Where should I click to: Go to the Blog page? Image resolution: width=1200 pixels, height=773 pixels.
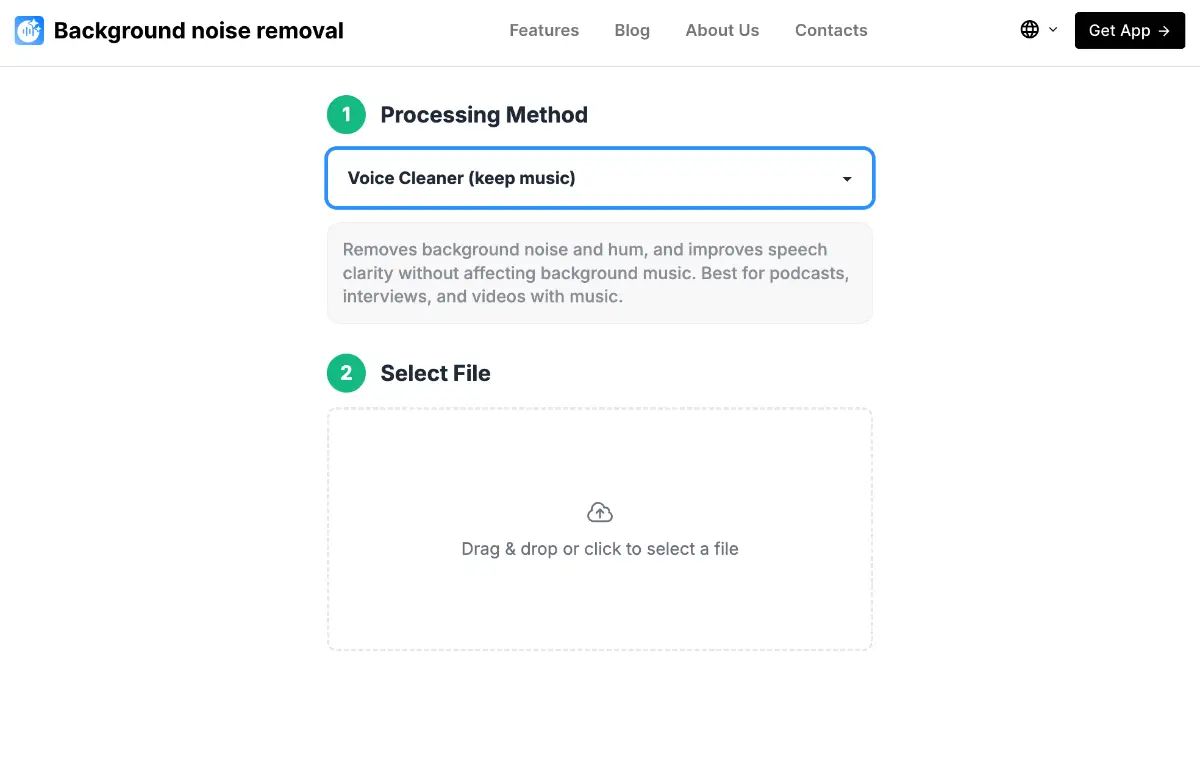click(632, 30)
